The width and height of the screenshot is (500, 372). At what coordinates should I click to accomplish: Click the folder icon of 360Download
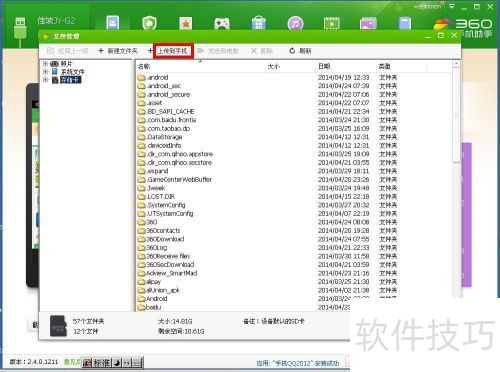[x=142, y=239]
